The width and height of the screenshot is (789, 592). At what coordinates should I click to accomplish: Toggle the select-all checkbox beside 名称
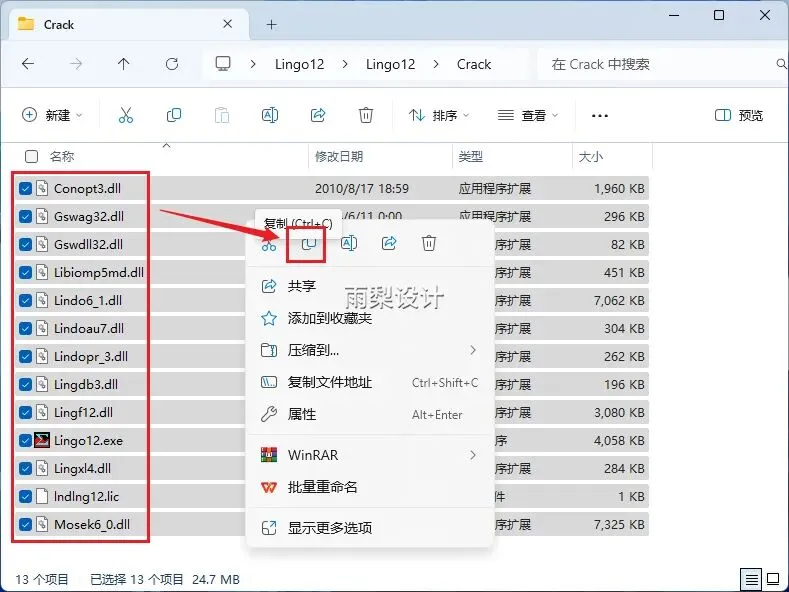tap(31, 157)
